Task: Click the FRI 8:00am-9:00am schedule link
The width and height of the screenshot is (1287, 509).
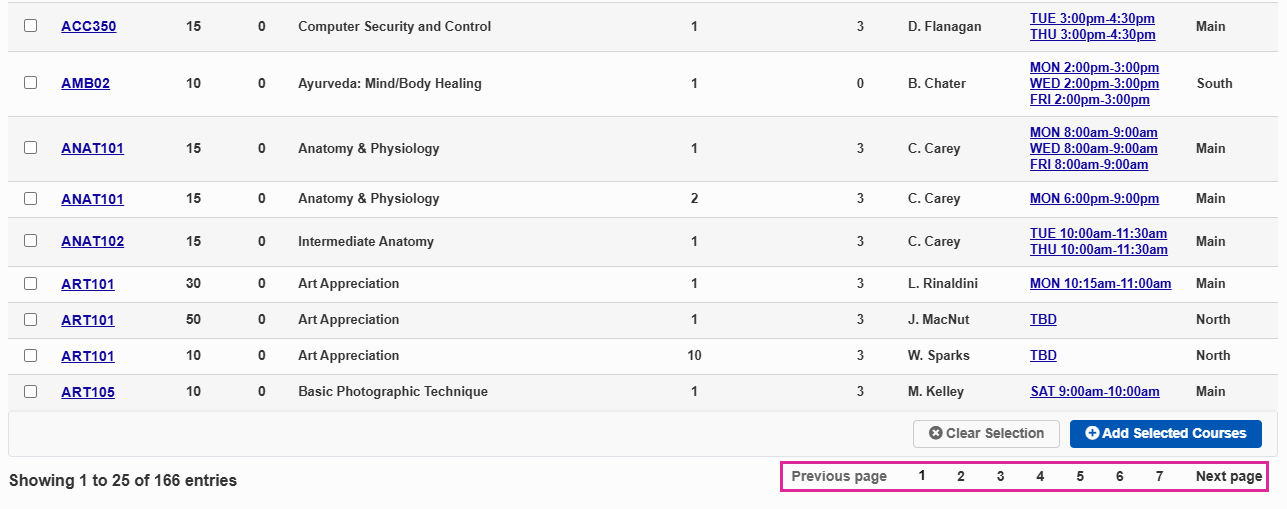Action: point(1089,165)
